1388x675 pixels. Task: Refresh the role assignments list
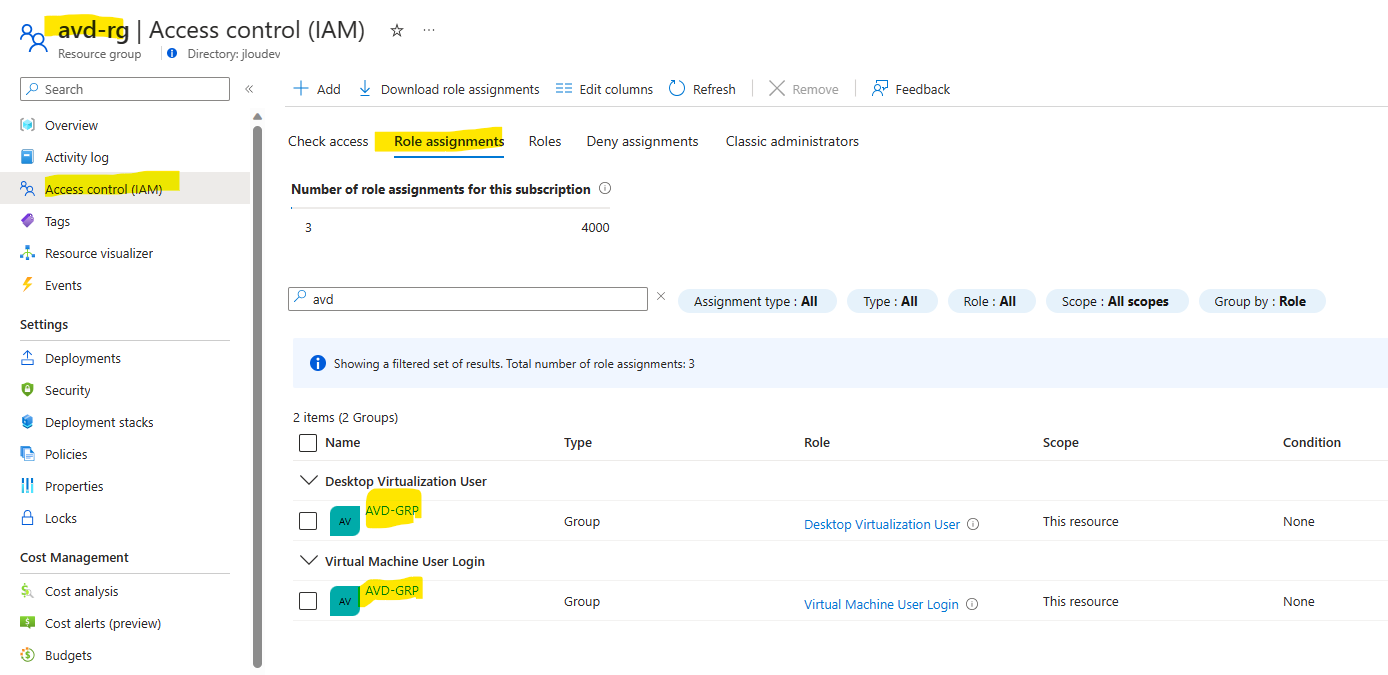(x=702, y=89)
